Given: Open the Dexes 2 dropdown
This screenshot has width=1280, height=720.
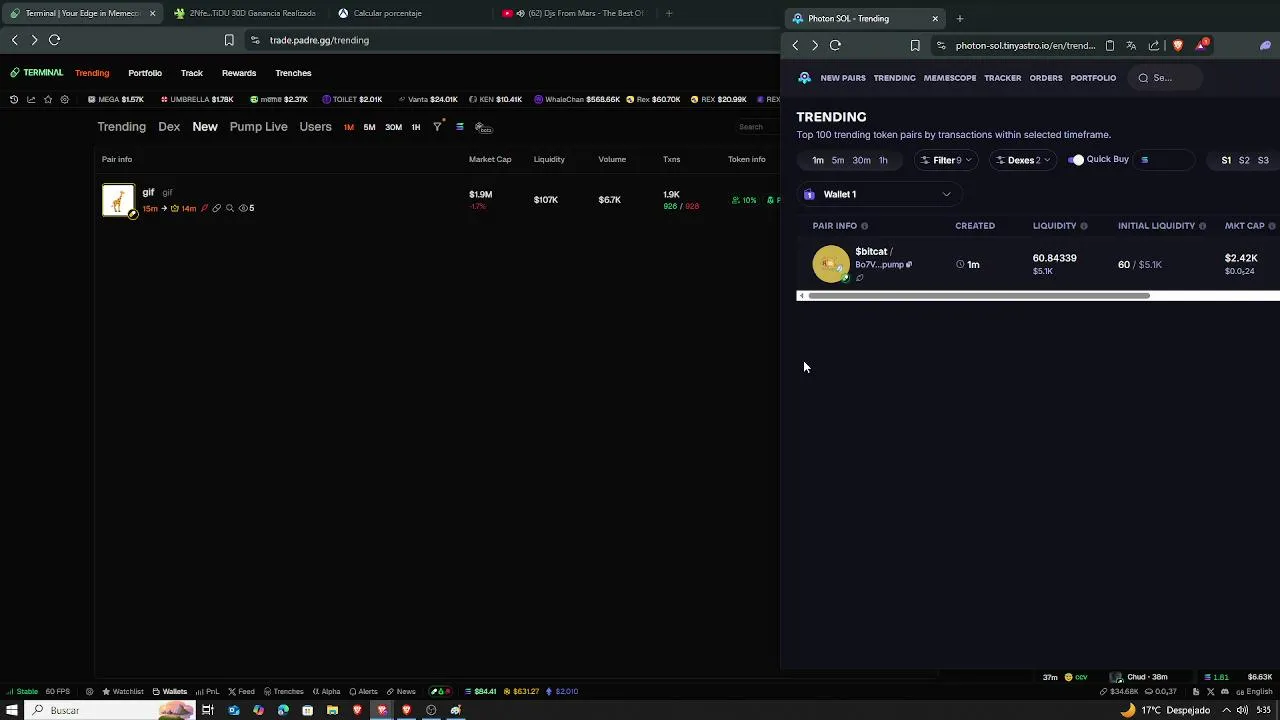Looking at the screenshot, I should tap(1023, 160).
